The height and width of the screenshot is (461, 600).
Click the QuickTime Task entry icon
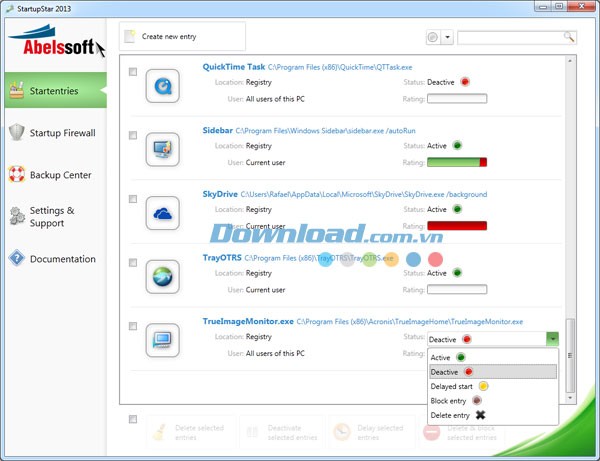(162, 86)
